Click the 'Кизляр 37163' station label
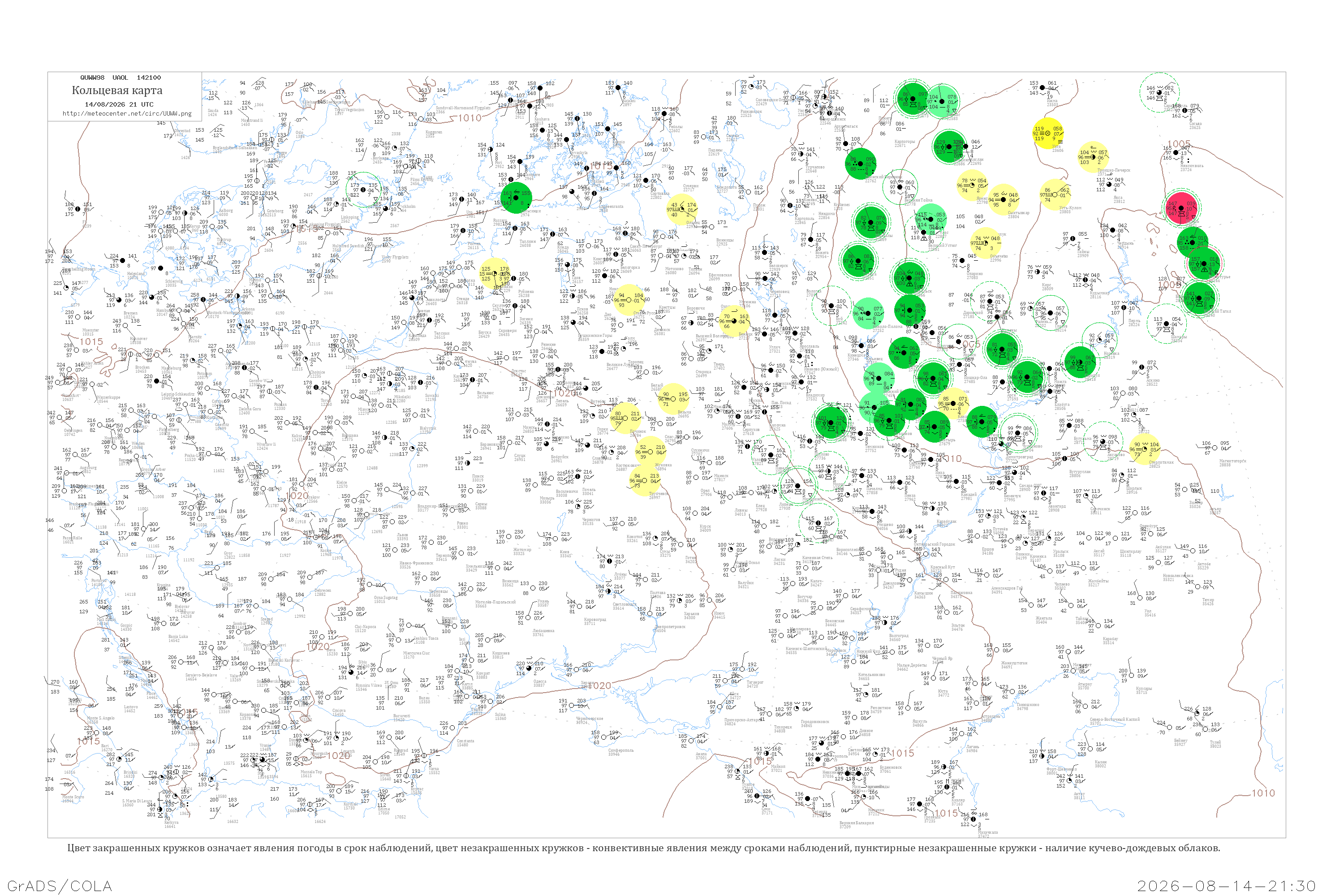Image resolution: width=1344 pixels, height=896 pixels. (958, 802)
